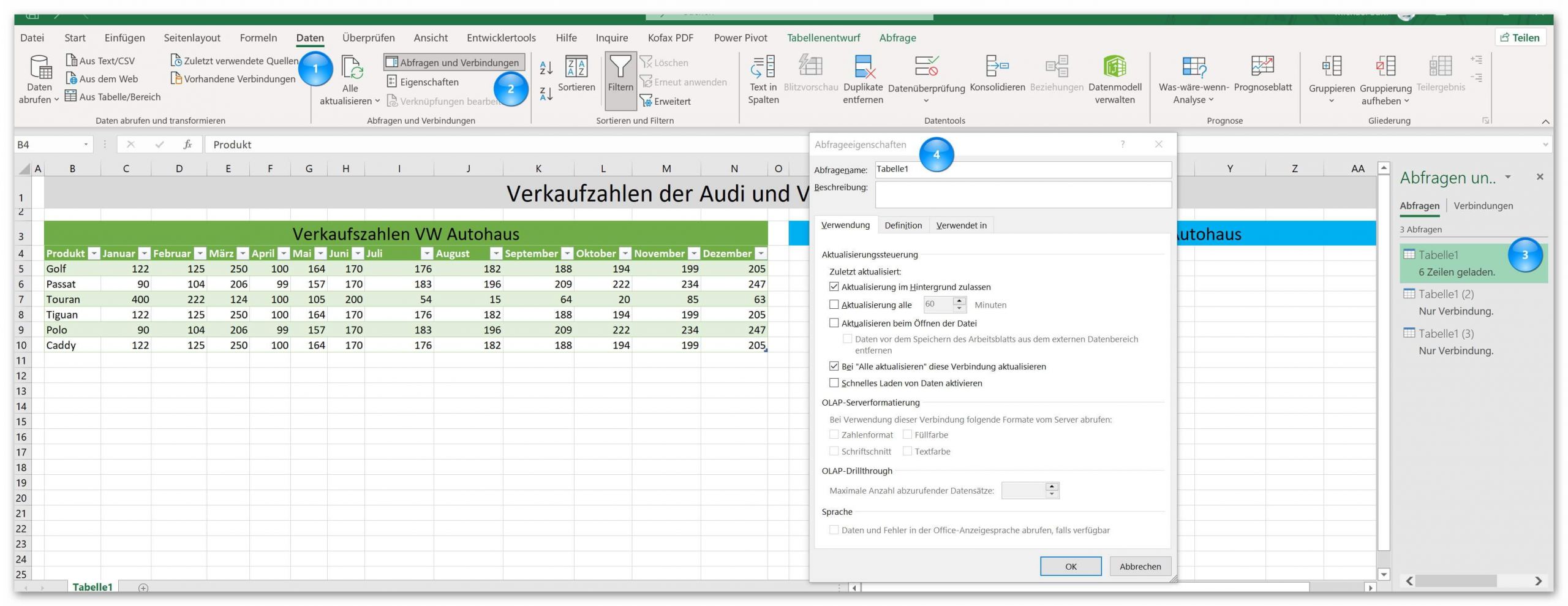Open Eigenschaften in the ribbon
This screenshot has height=606, width=1568.
point(423,81)
